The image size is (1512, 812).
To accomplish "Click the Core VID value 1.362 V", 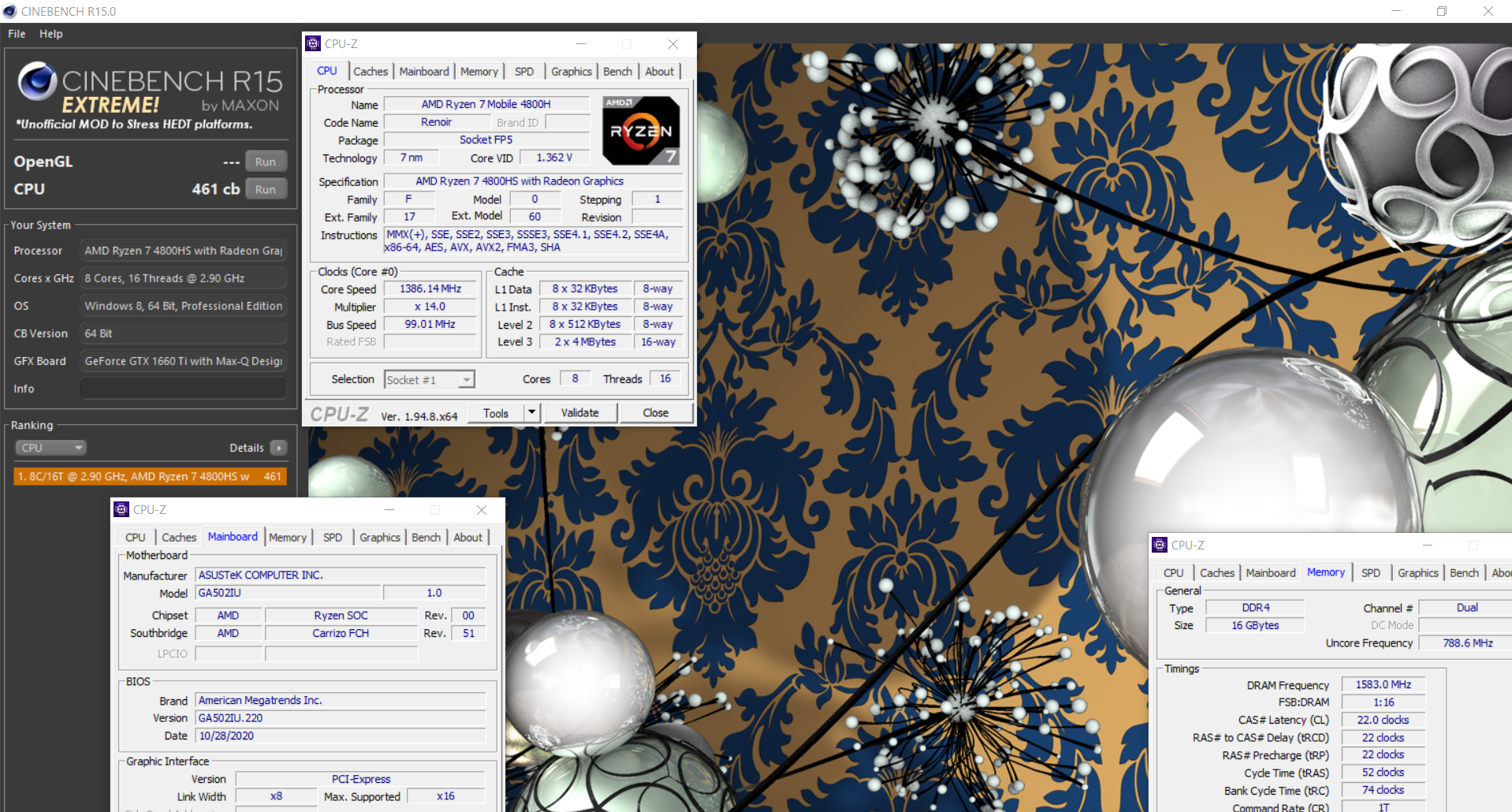I will (x=554, y=158).
